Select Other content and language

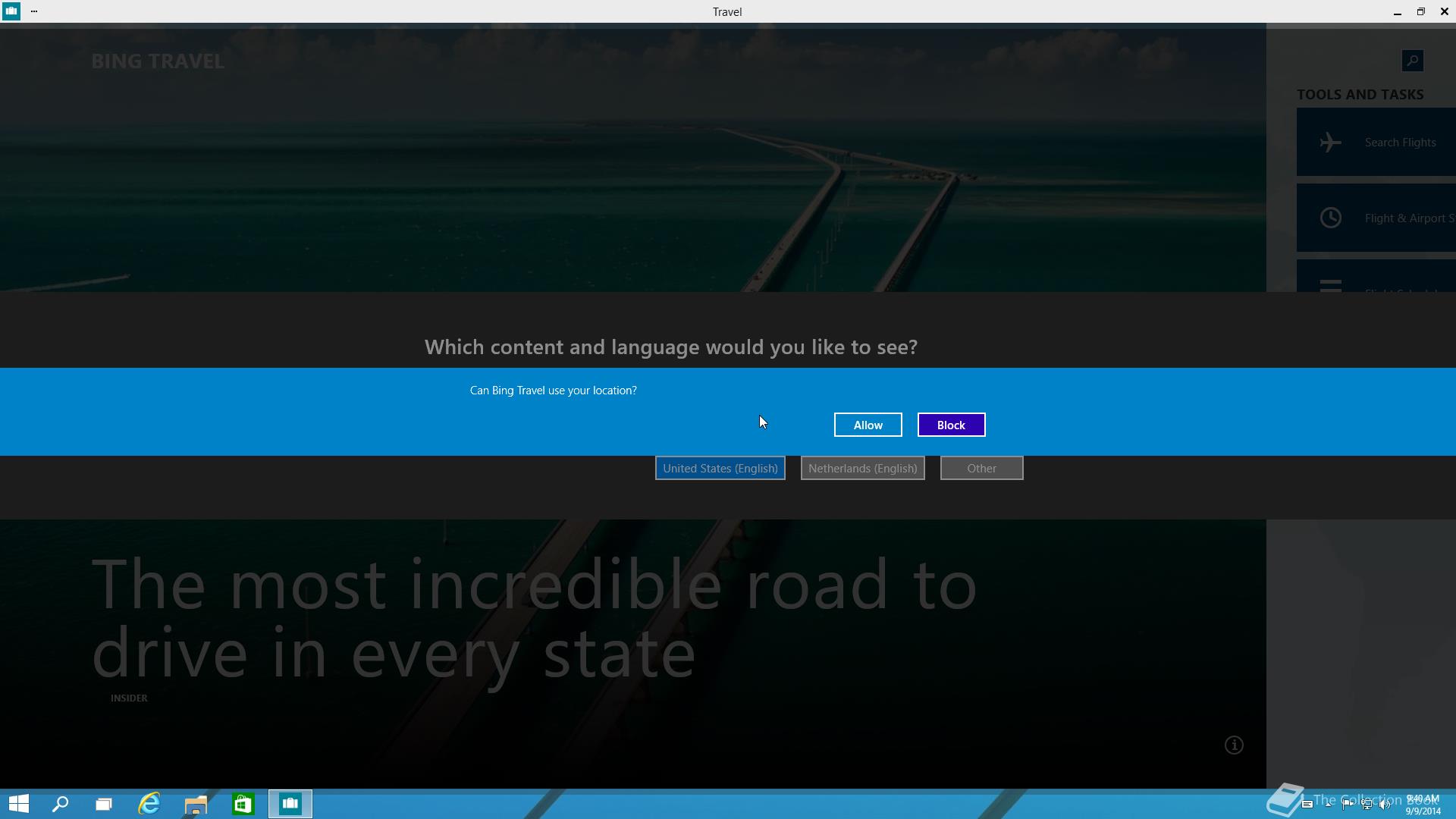981,468
